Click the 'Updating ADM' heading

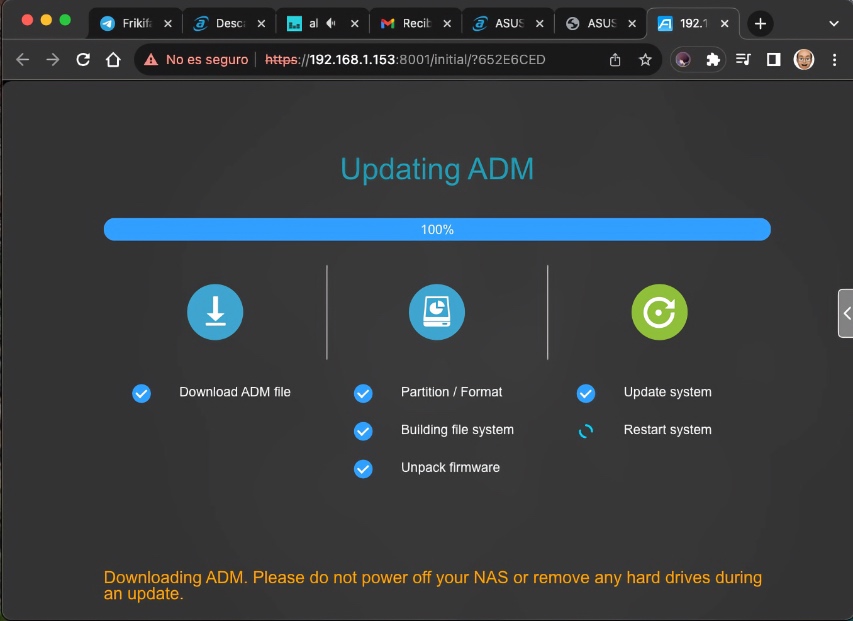437,169
